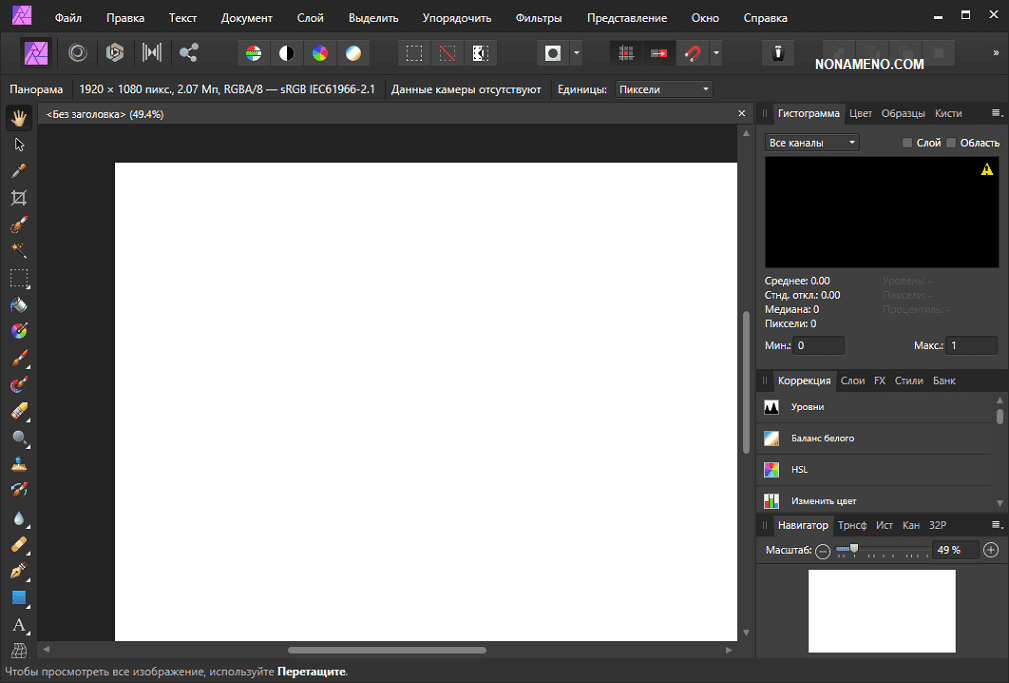This screenshot has width=1009, height=683.
Task: Select the rectangular Marquee selection tool
Action: (x=19, y=277)
